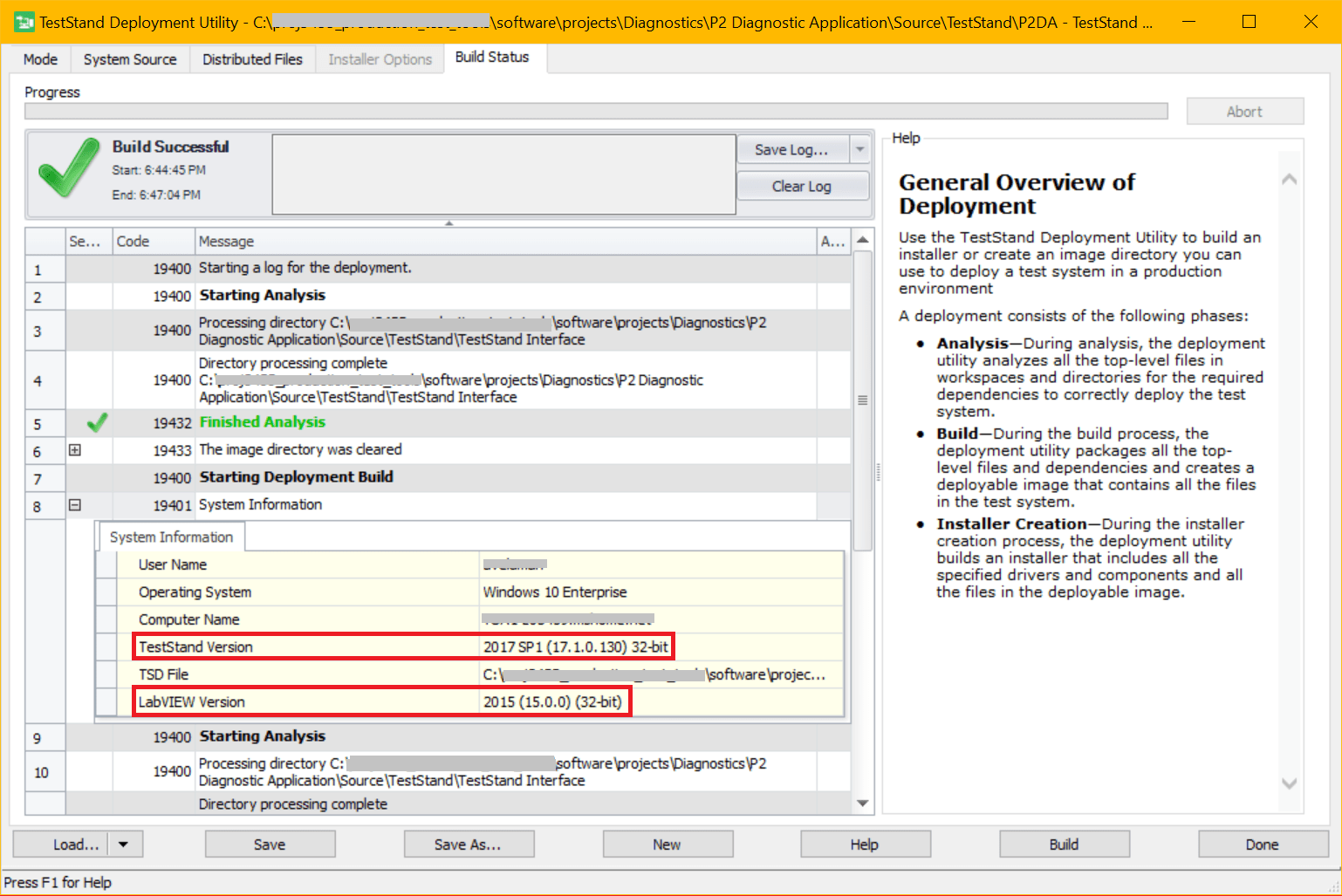Image resolution: width=1342 pixels, height=896 pixels.
Task: Click the Abort button
Action: tap(1244, 112)
